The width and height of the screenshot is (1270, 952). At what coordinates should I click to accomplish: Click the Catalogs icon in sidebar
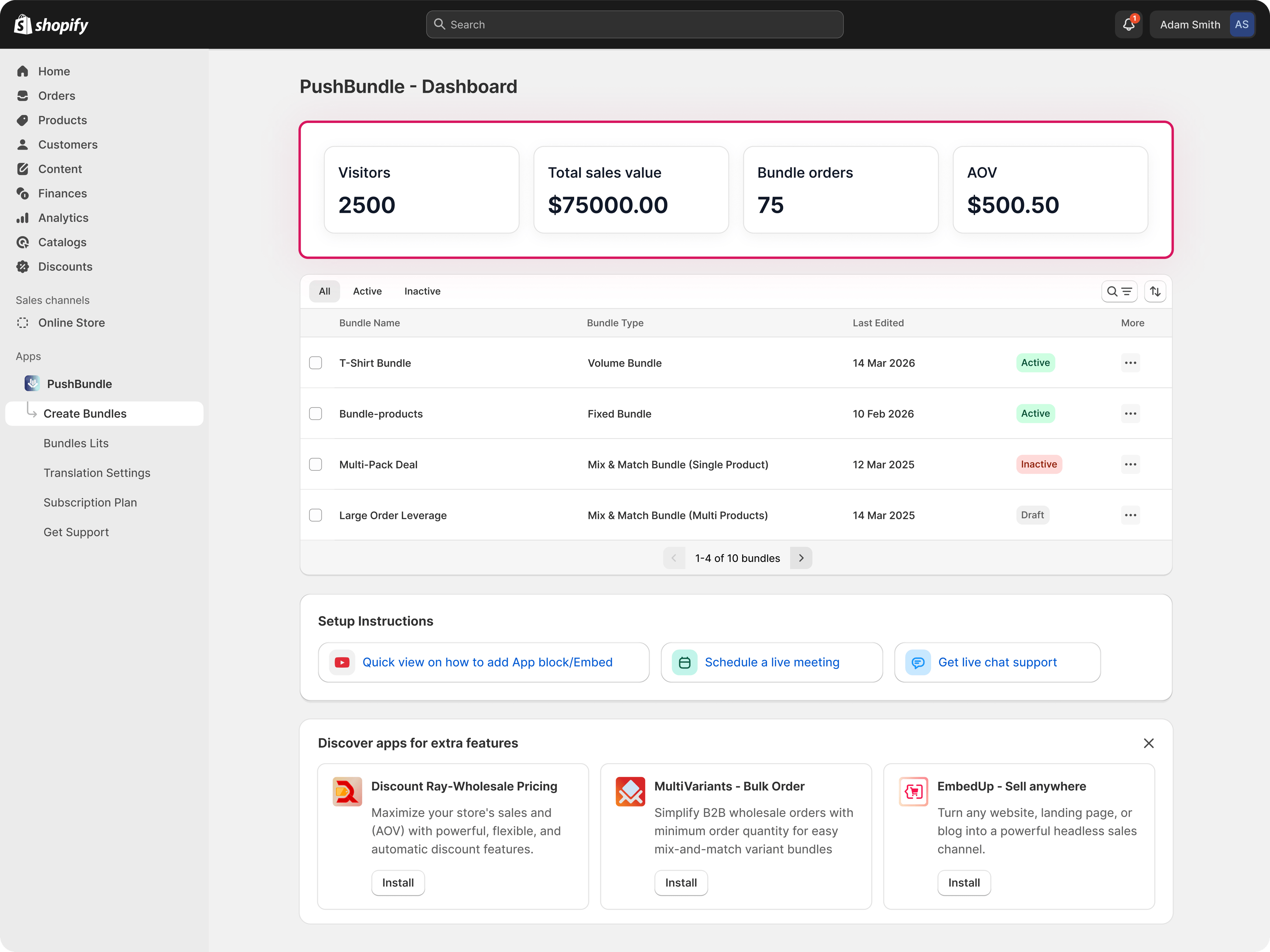point(23,242)
